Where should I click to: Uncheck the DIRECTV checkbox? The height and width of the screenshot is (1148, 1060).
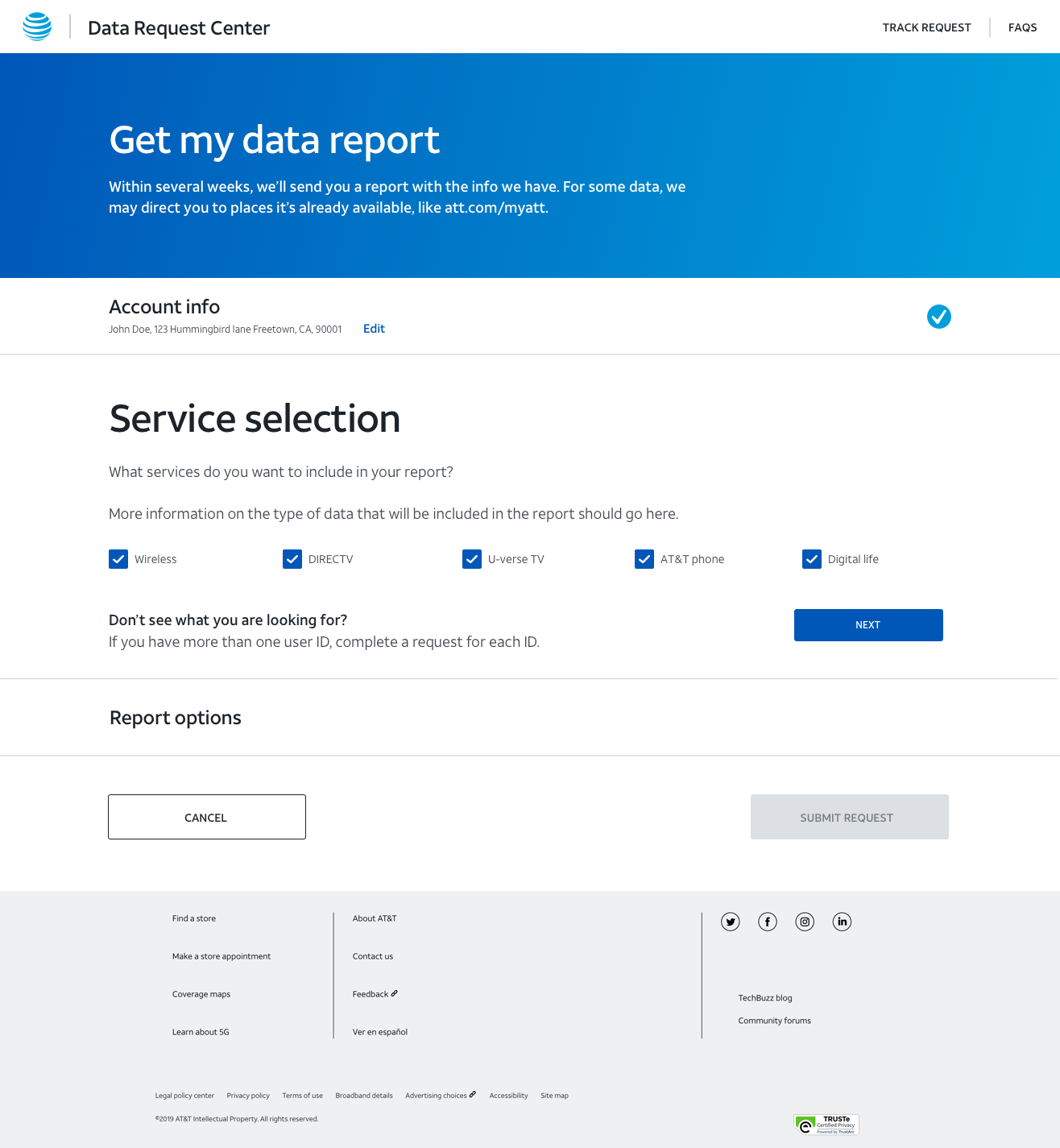(x=292, y=559)
